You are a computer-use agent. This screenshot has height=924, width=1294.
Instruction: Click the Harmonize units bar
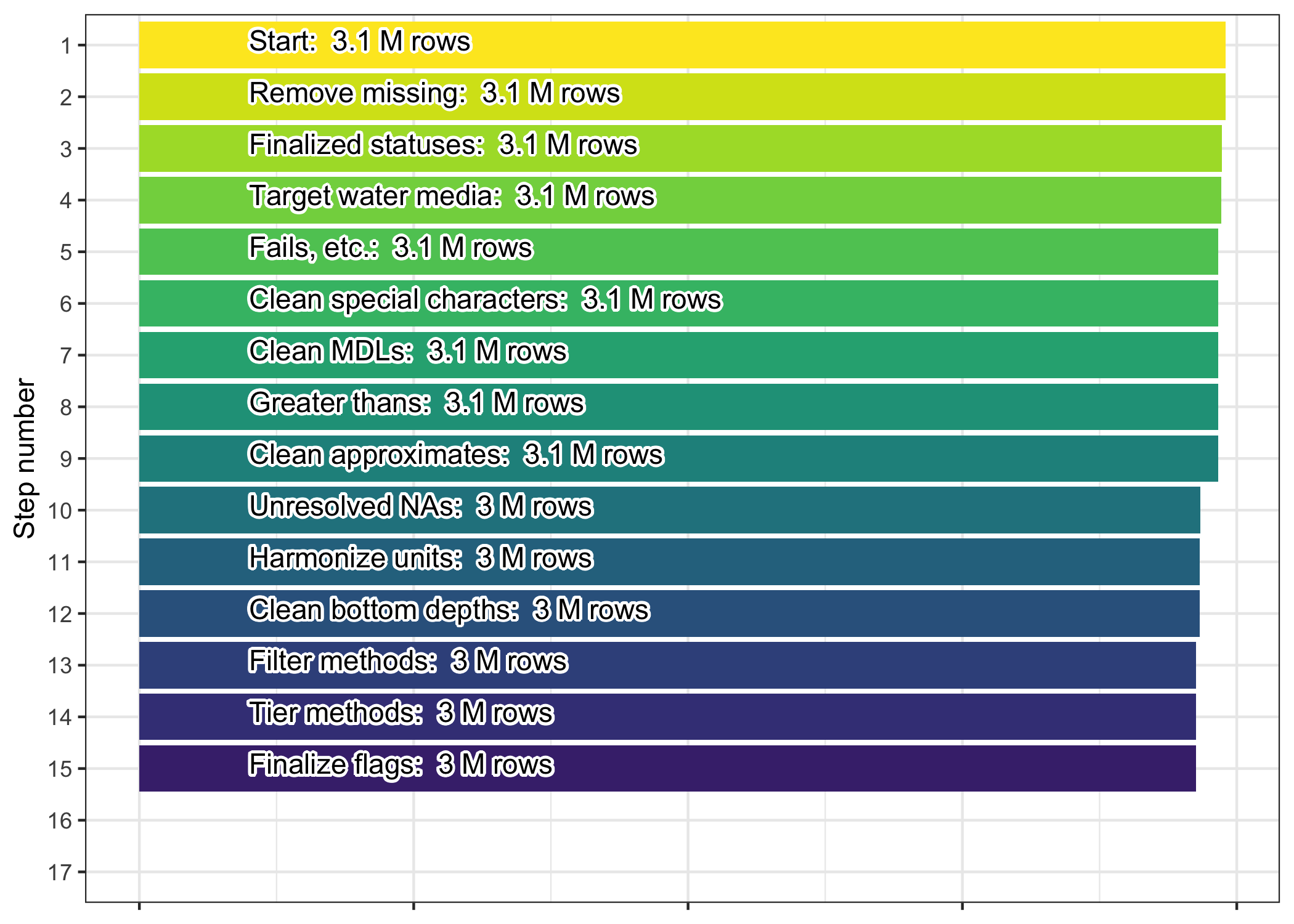click(x=669, y=562)
